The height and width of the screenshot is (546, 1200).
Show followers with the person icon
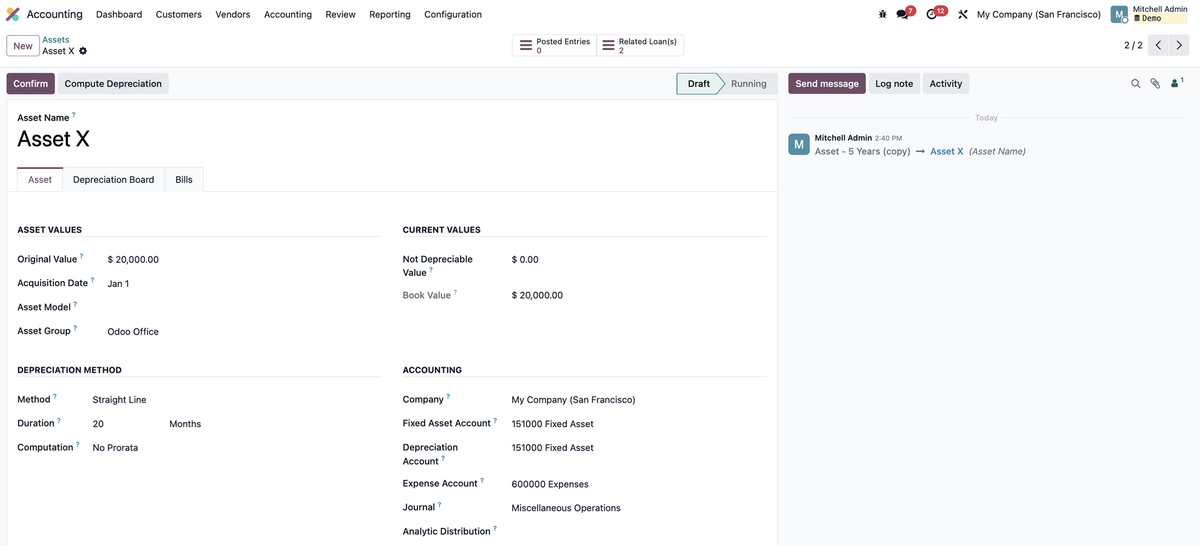1176,83
